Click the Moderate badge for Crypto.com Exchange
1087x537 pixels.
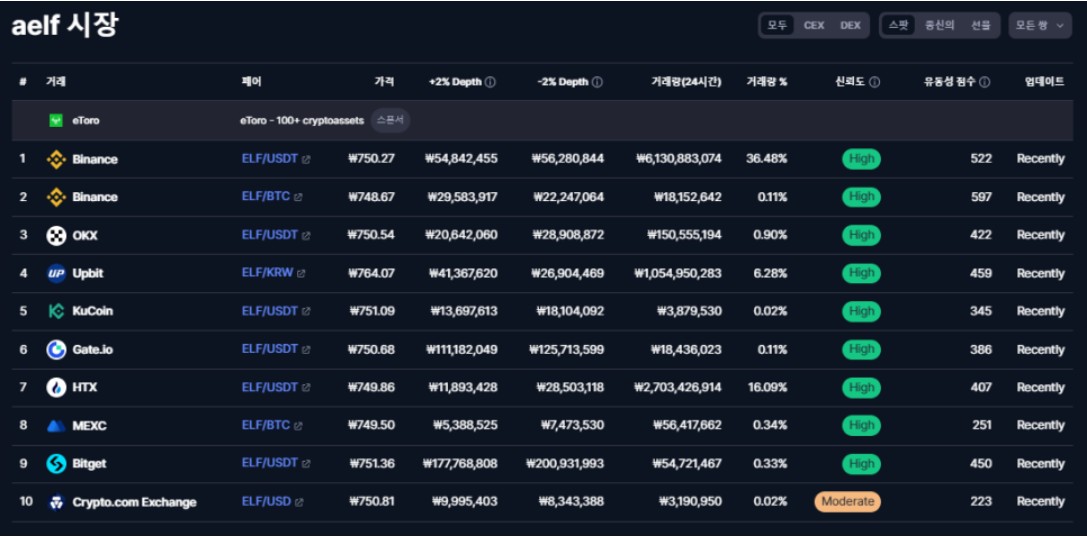tap(847, 502)
